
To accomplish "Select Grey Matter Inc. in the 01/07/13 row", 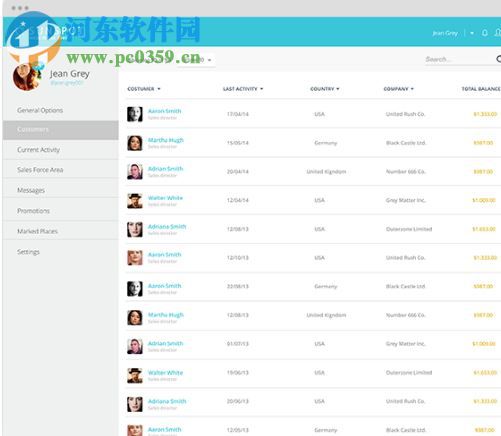I will click(x=406, y=344).
